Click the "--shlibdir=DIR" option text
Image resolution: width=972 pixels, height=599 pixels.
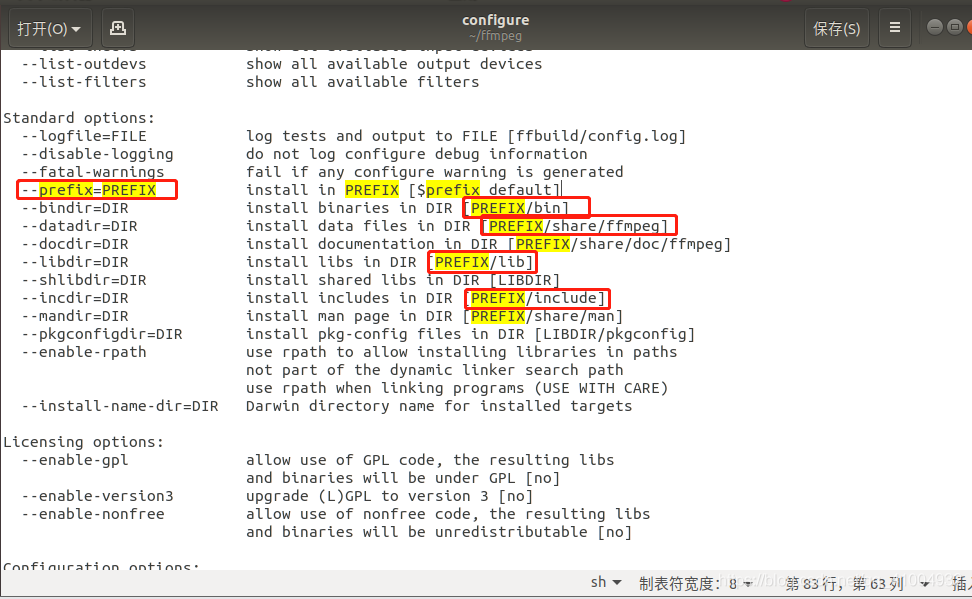[x=84, y=280]
